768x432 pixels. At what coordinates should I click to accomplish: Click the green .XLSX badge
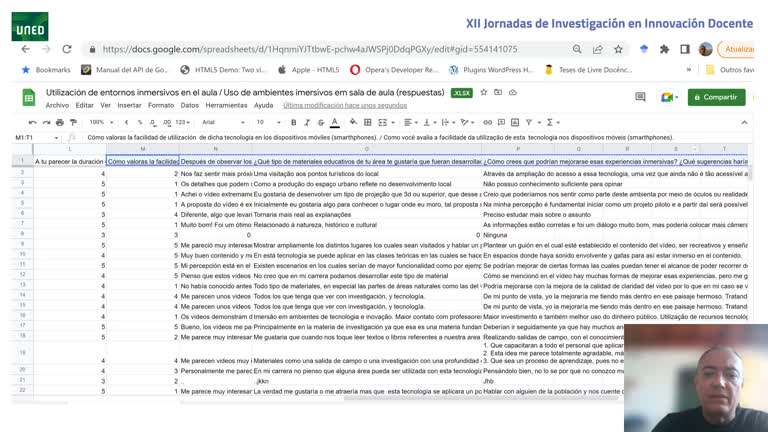461,93
